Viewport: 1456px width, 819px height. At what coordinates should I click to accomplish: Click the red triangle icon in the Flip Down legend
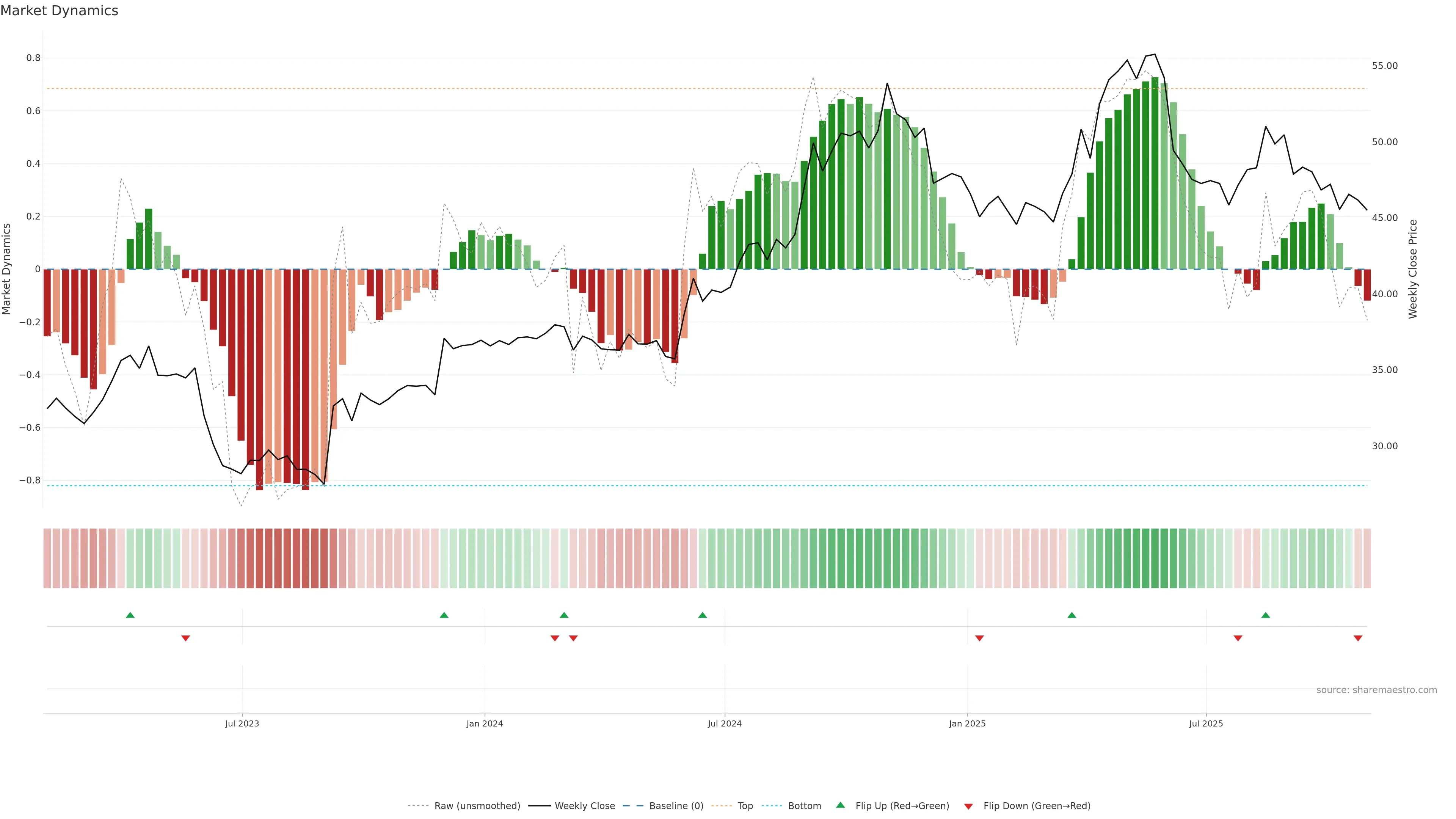pos(968,806)
